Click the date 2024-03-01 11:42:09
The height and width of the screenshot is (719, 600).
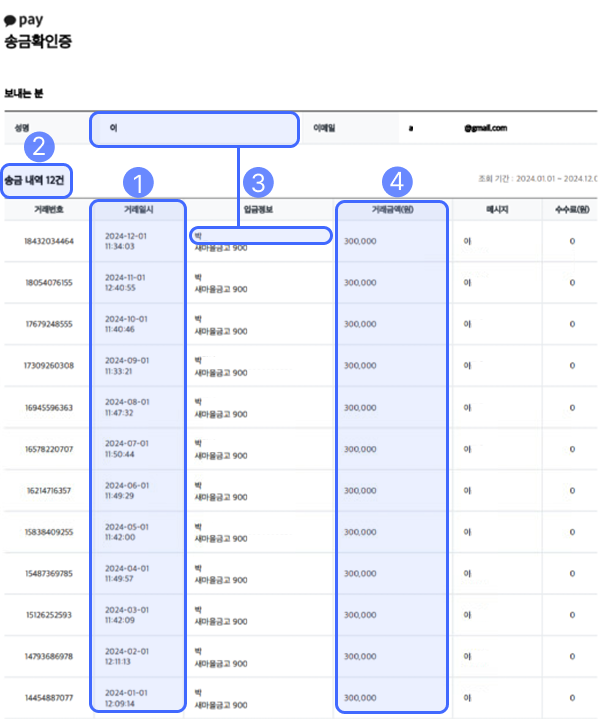pos(127,615)
